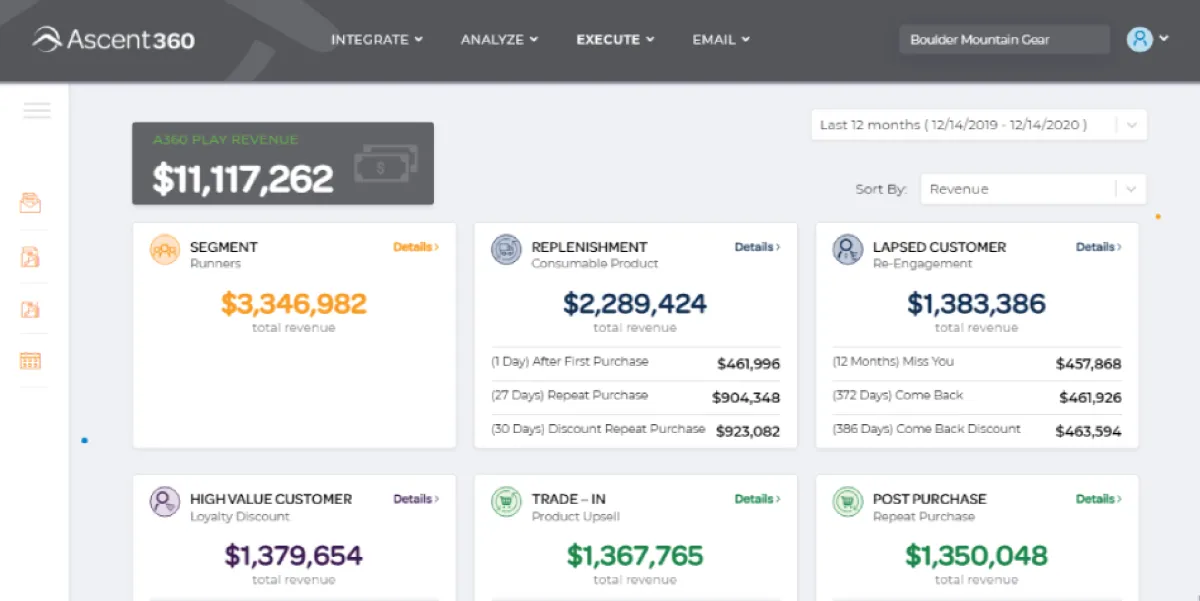
Task: Open the email inbox sidebar icon
Action: [x=31, y=203]
